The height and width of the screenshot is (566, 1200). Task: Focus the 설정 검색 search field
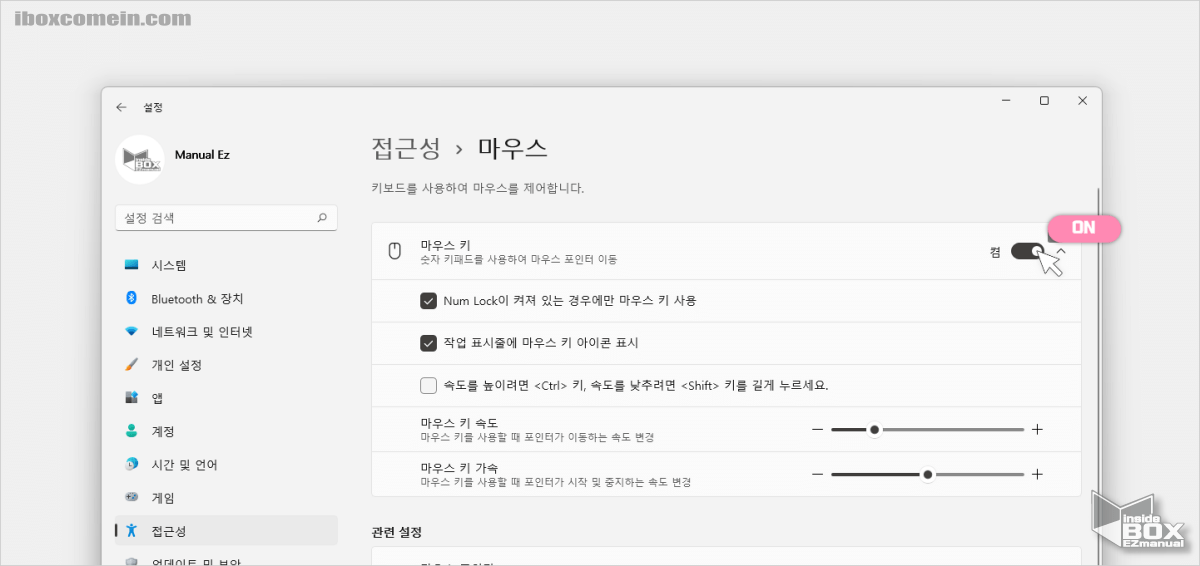[226, 217]
